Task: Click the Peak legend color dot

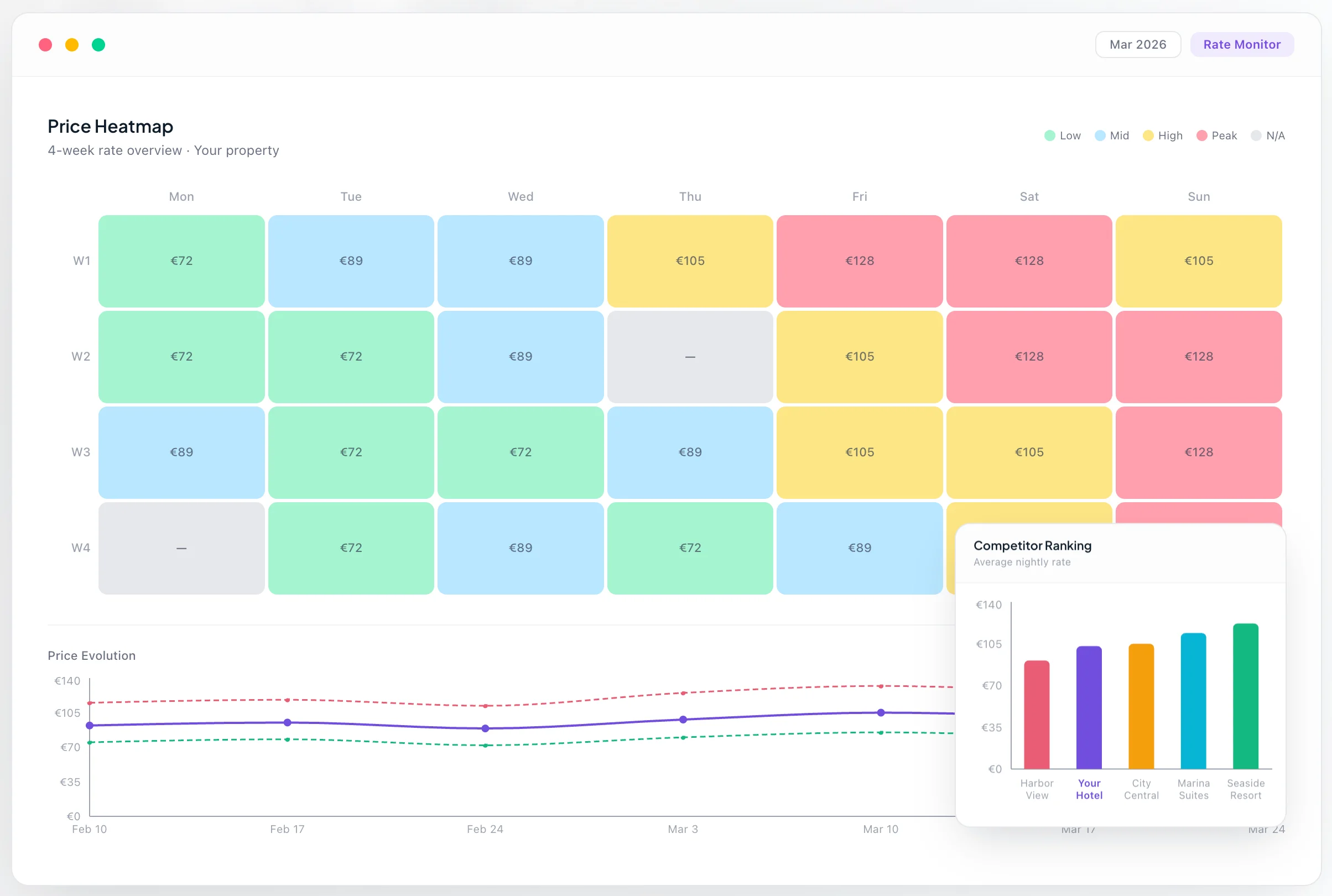Action: pos(1201,136)
